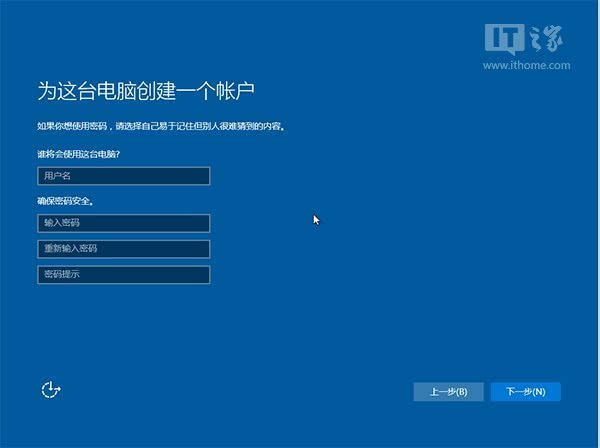Click the white 'IT' square in the logo
Screen dimensions: 600x448
[x=502, y=37]
